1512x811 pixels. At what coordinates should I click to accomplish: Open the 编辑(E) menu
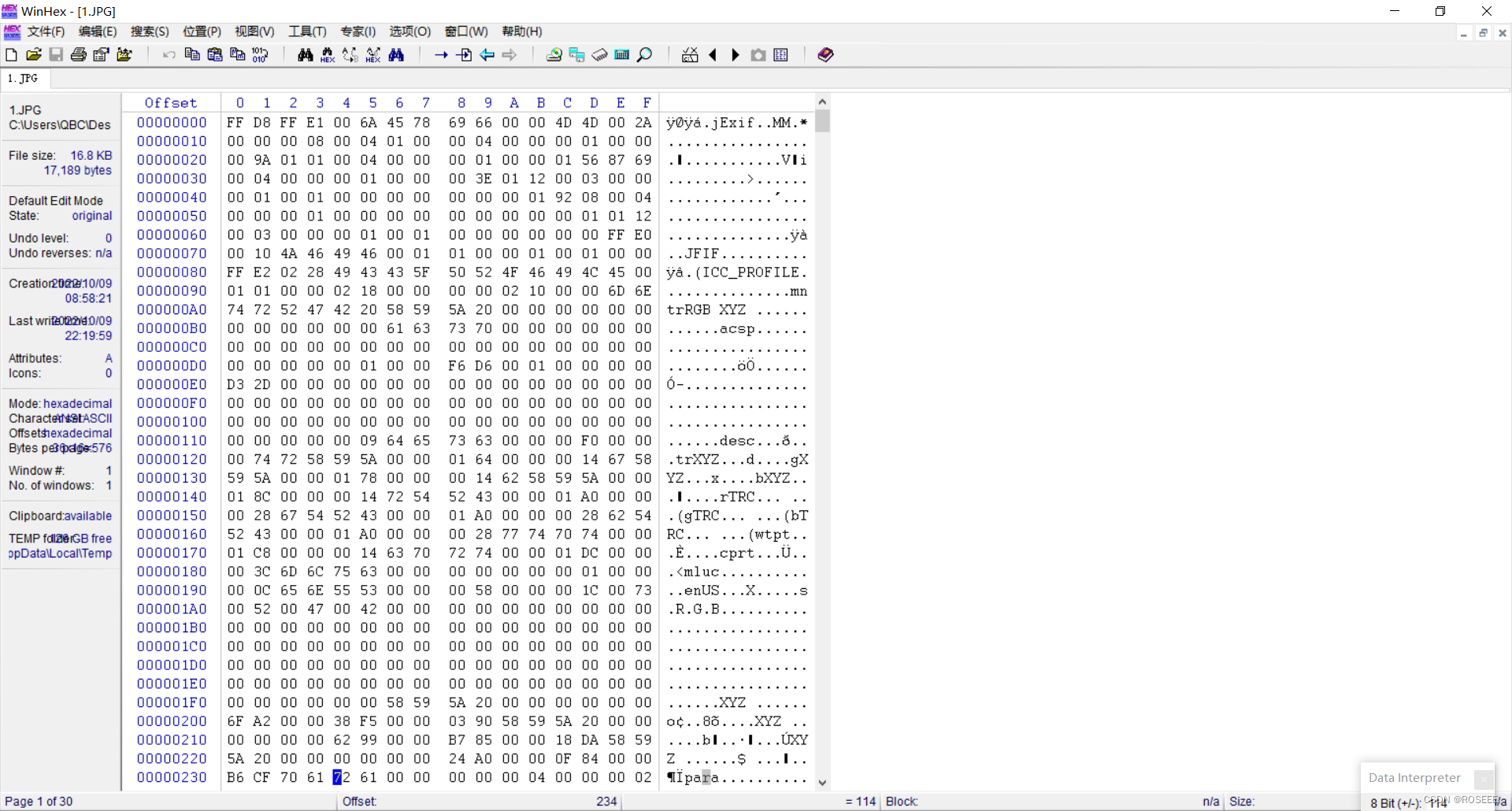(x=98, y=31)
